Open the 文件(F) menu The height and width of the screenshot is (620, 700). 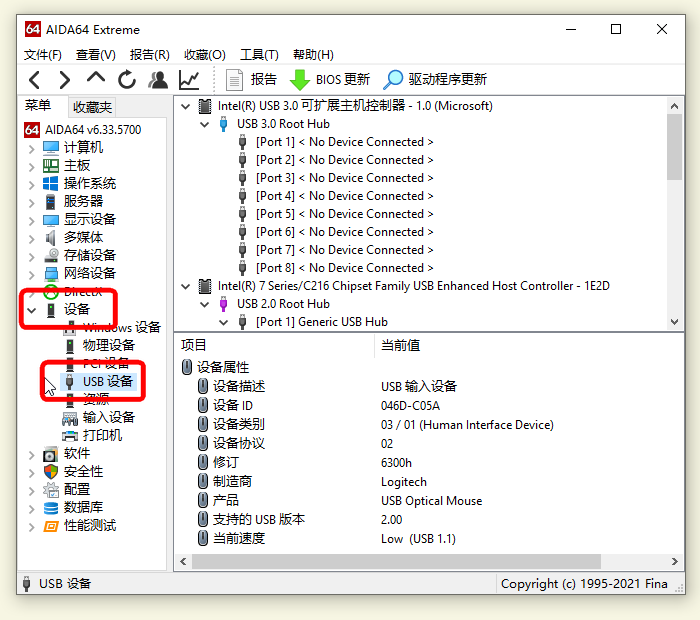tap(42, 54)
